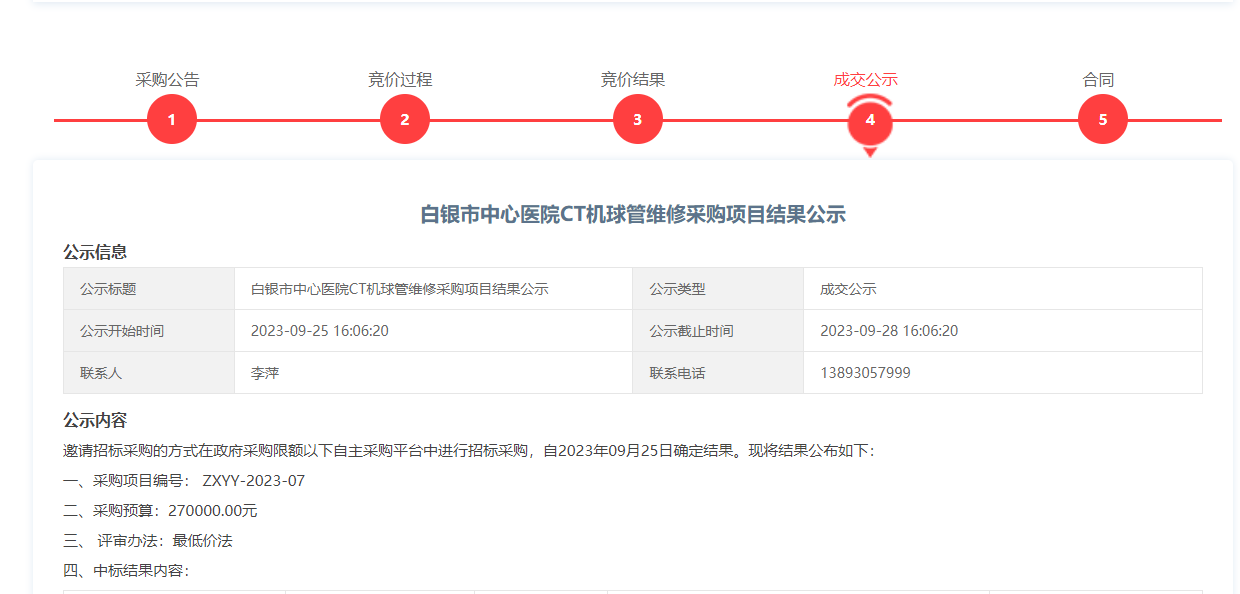
Task: Click the 公示信息 section heading
Action: (95, 252)
